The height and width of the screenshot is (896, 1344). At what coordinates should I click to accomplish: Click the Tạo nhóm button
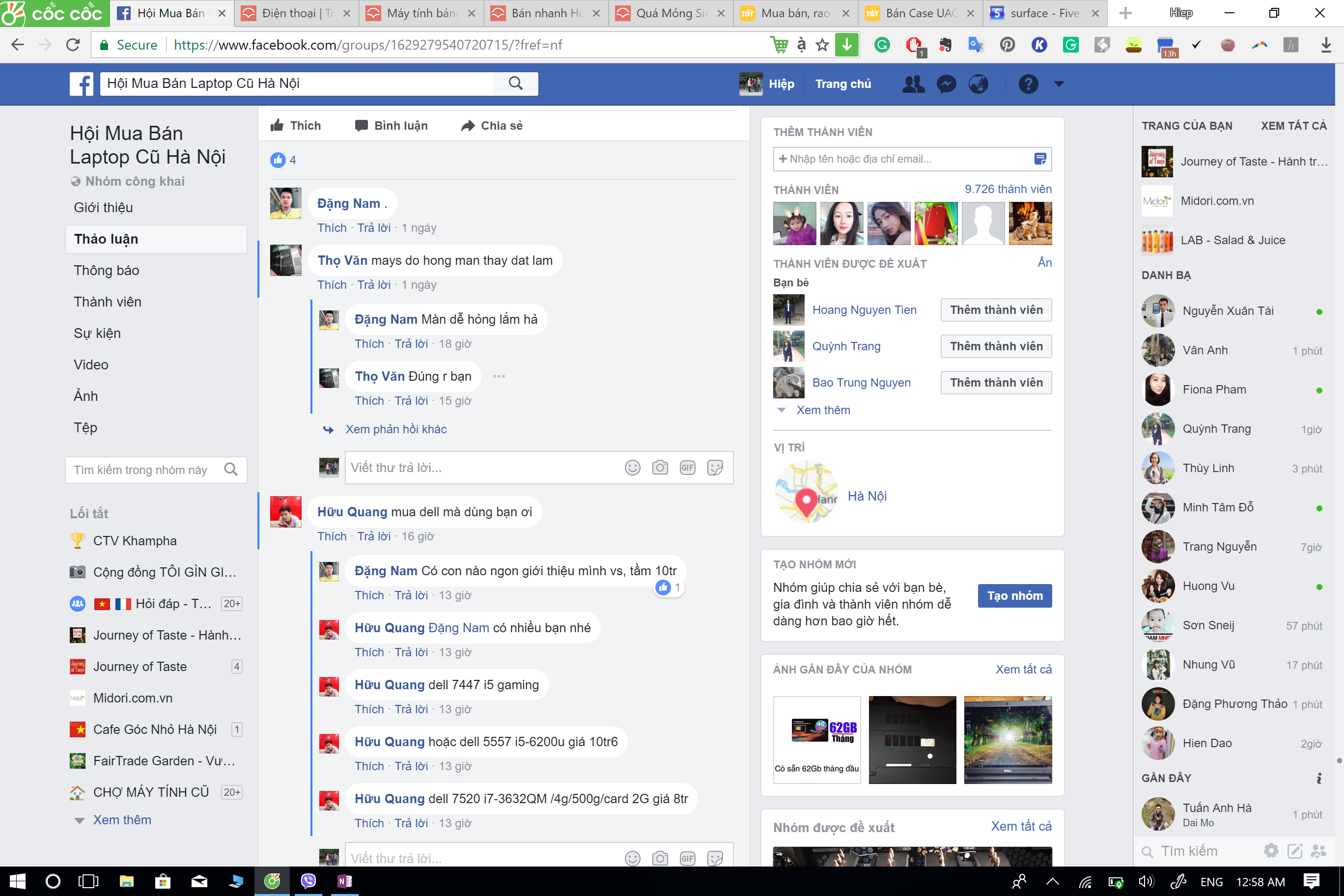click(1014, 595)
